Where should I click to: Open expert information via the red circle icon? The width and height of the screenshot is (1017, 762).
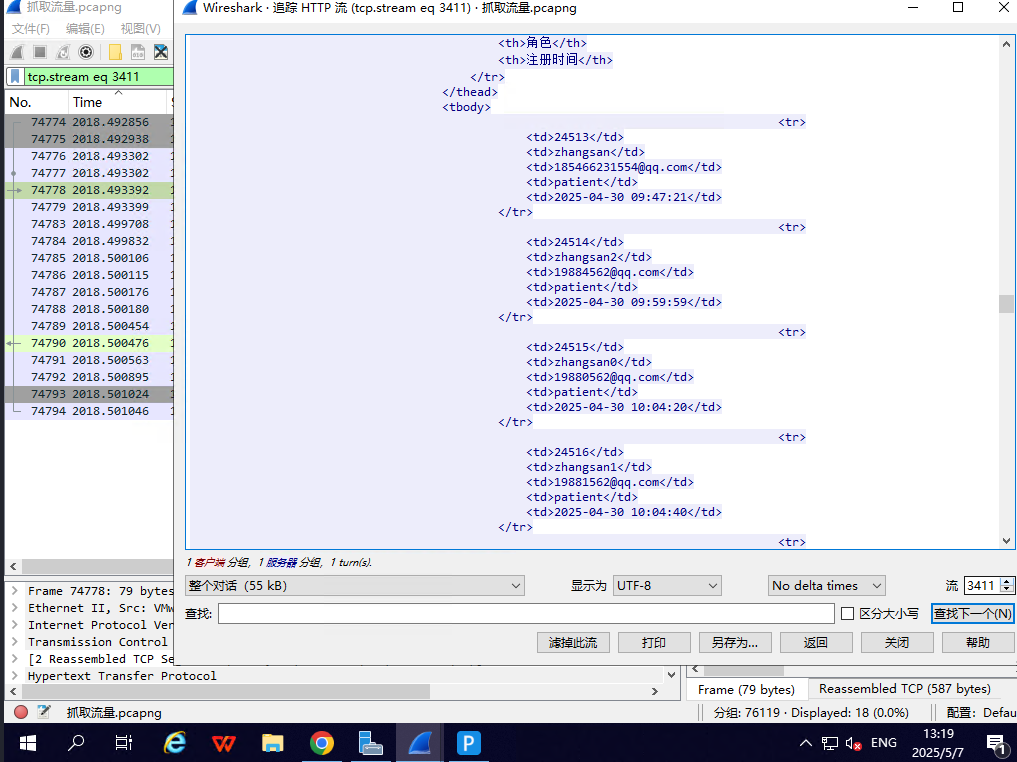tap(21, 712)
